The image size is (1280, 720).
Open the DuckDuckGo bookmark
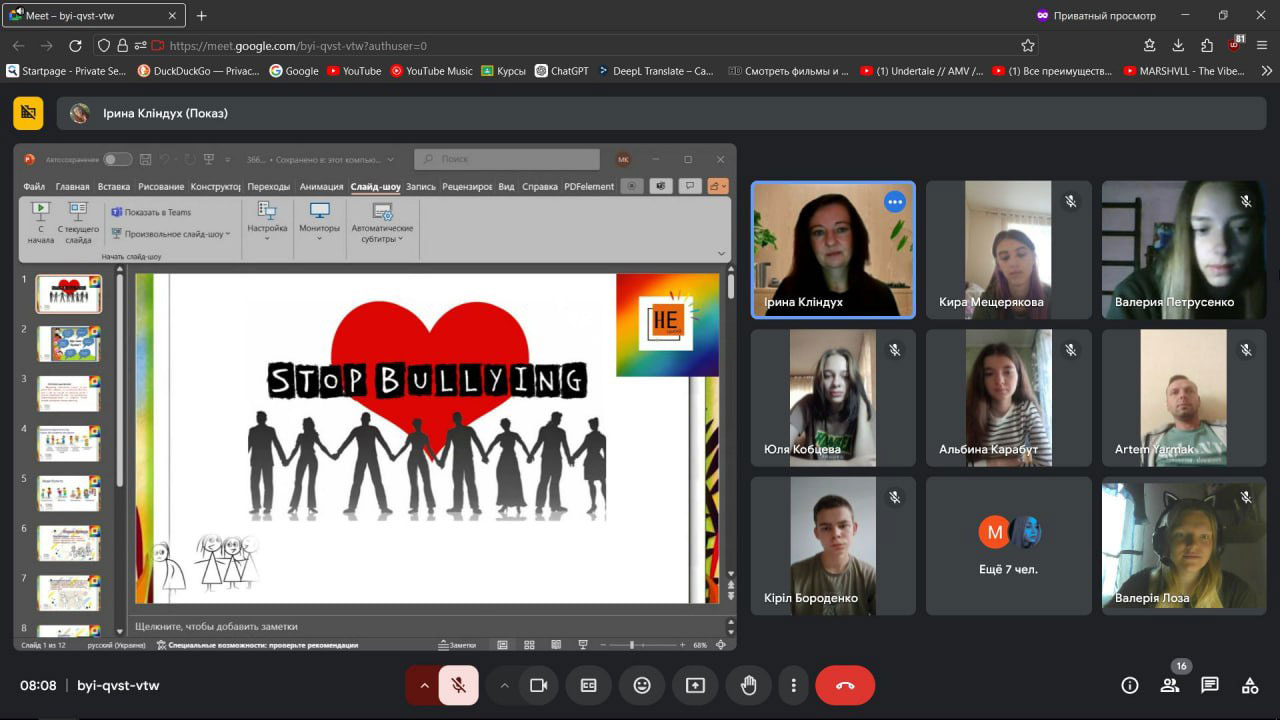(198, 71)
